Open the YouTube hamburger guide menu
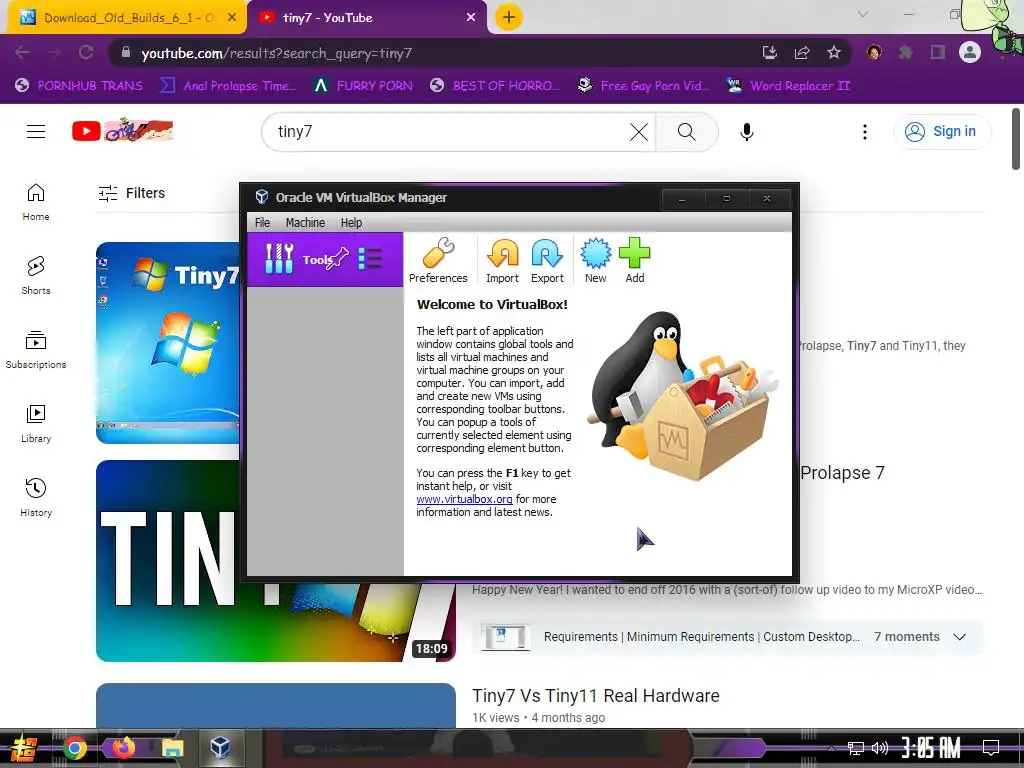The height and width of the screenshot is (768, 1024). pyautogui.click(x=36, y=132)
